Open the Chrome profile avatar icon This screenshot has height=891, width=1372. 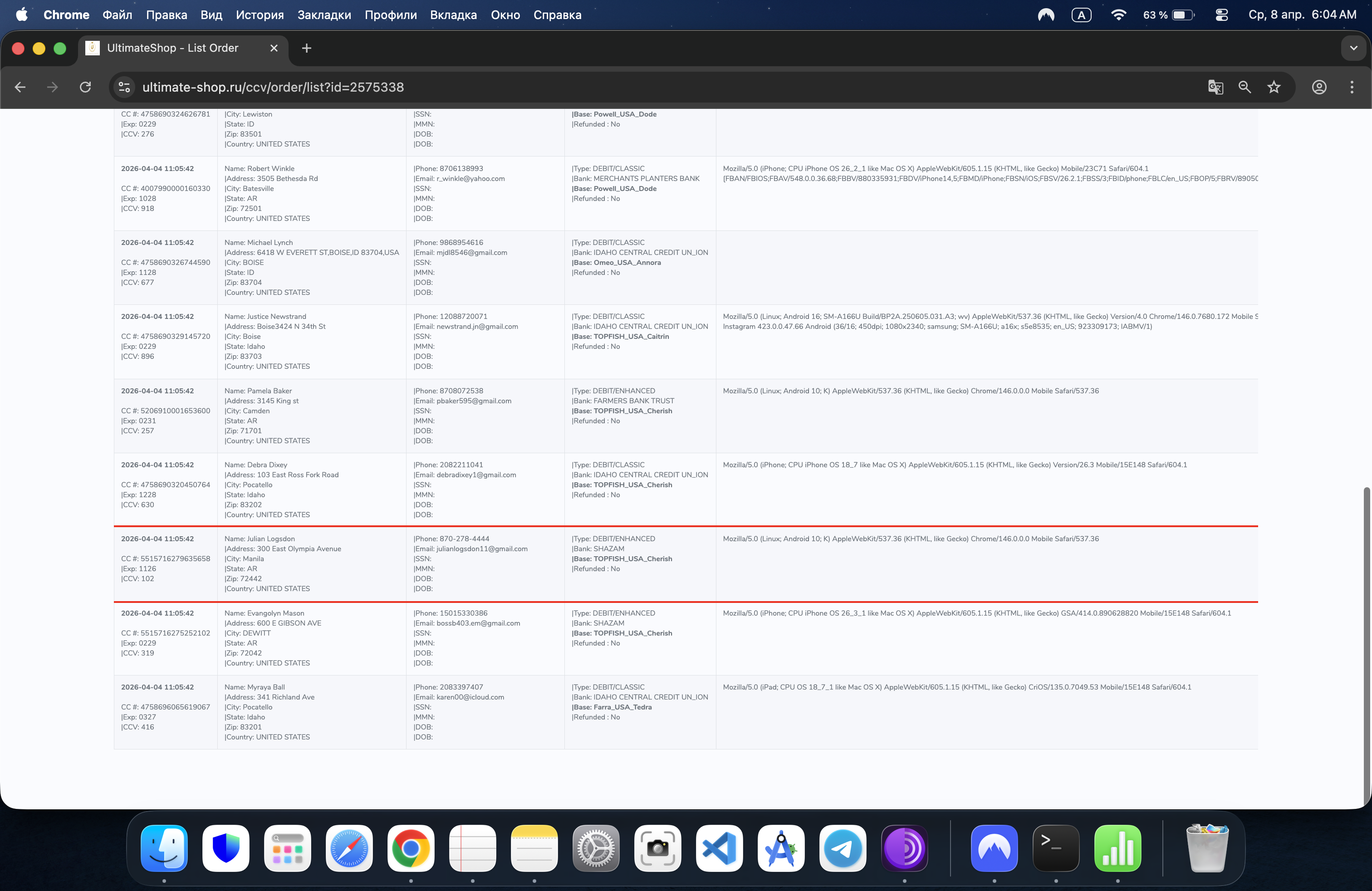tap(1319, 87)
